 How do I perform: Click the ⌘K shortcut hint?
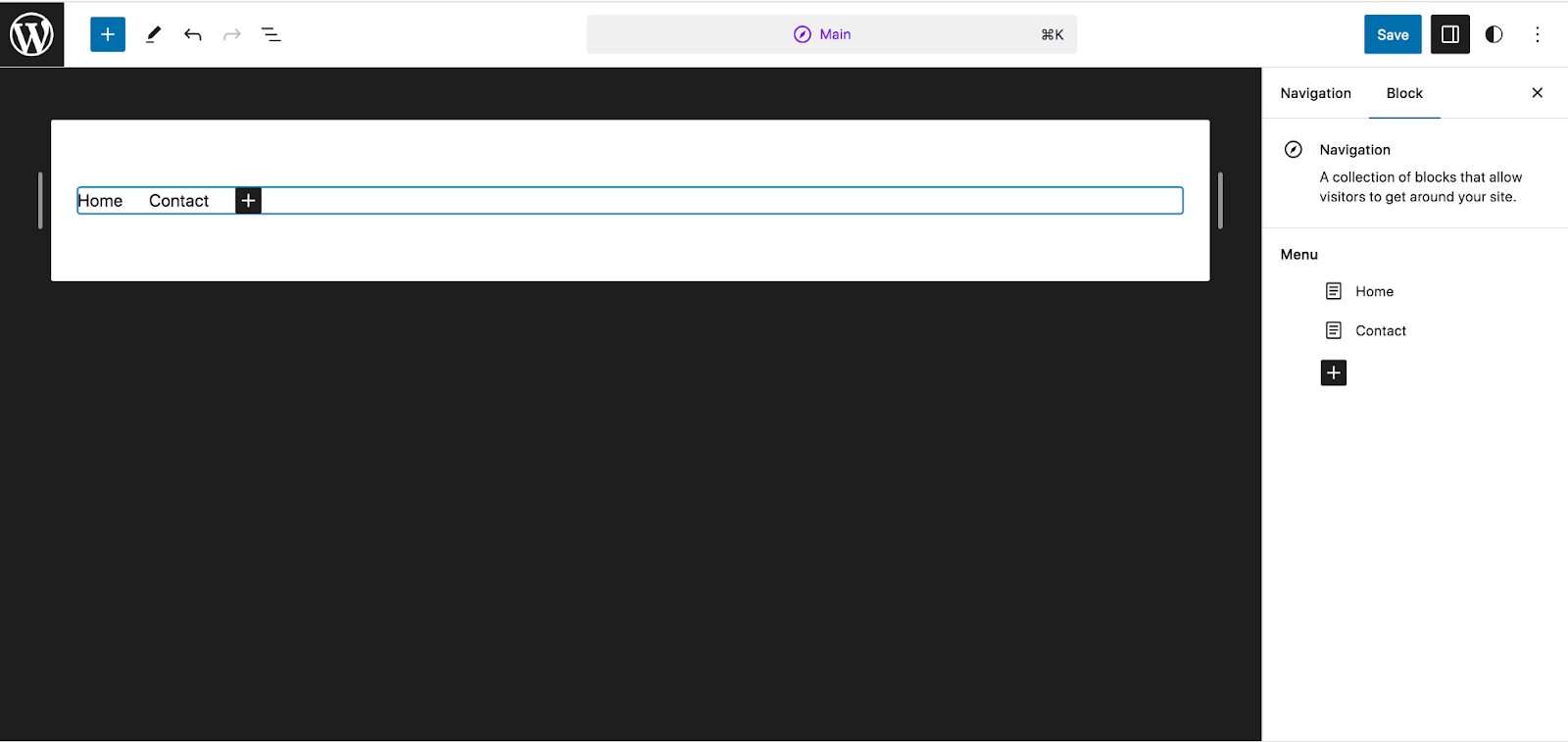point(1053,34)
